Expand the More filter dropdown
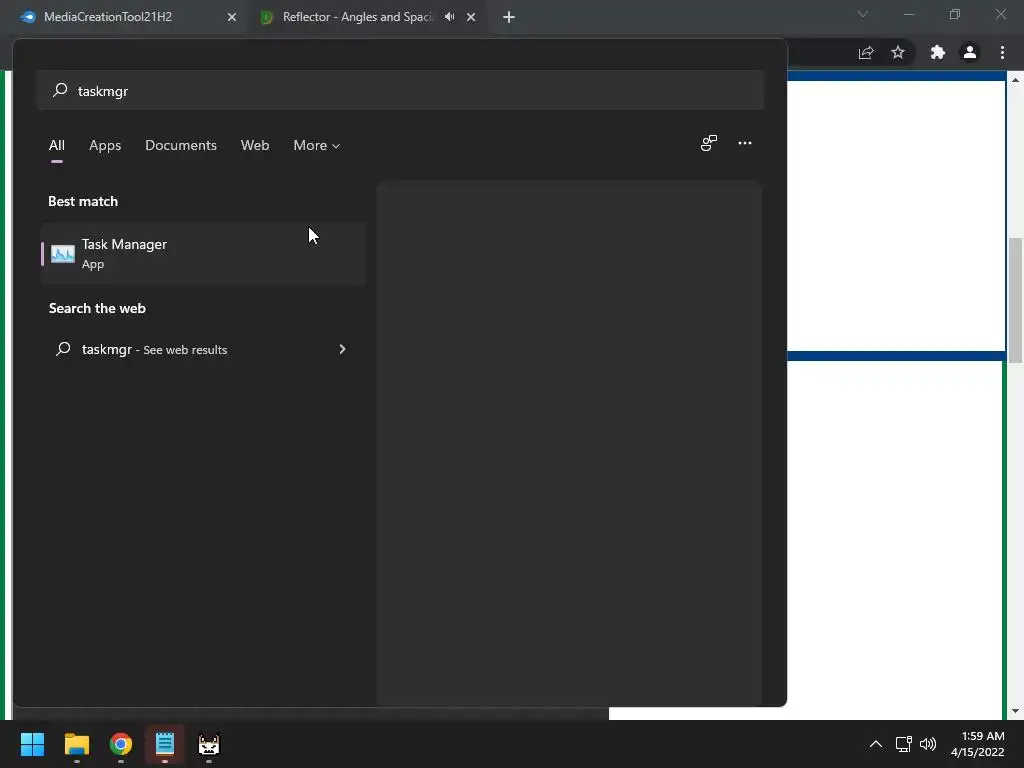 coord(317,146)
